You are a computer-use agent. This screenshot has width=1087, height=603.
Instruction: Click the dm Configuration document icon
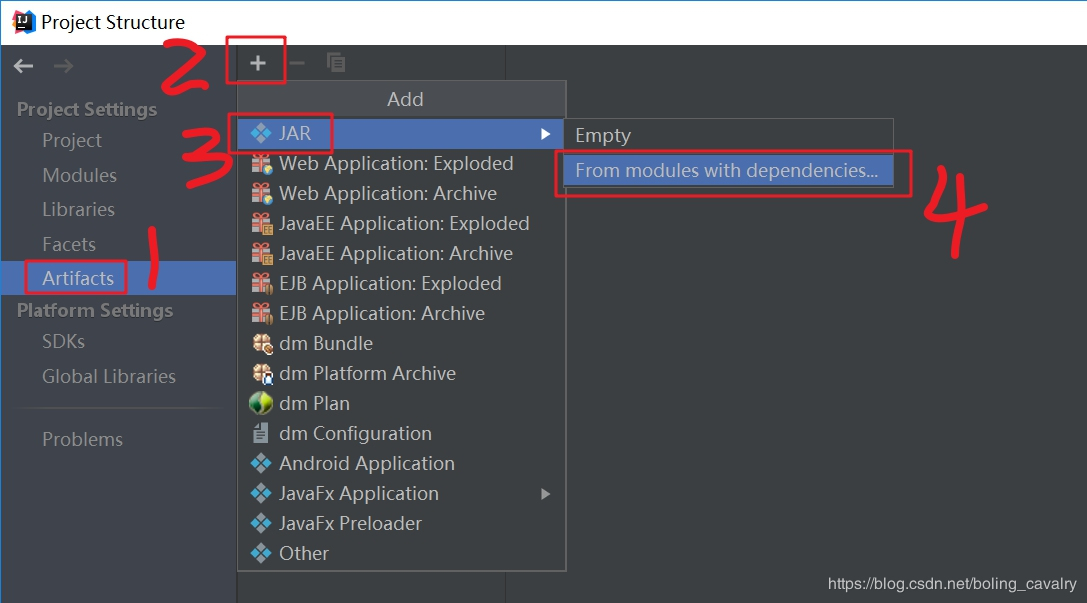pyautogui.click(x=261, y=433)
